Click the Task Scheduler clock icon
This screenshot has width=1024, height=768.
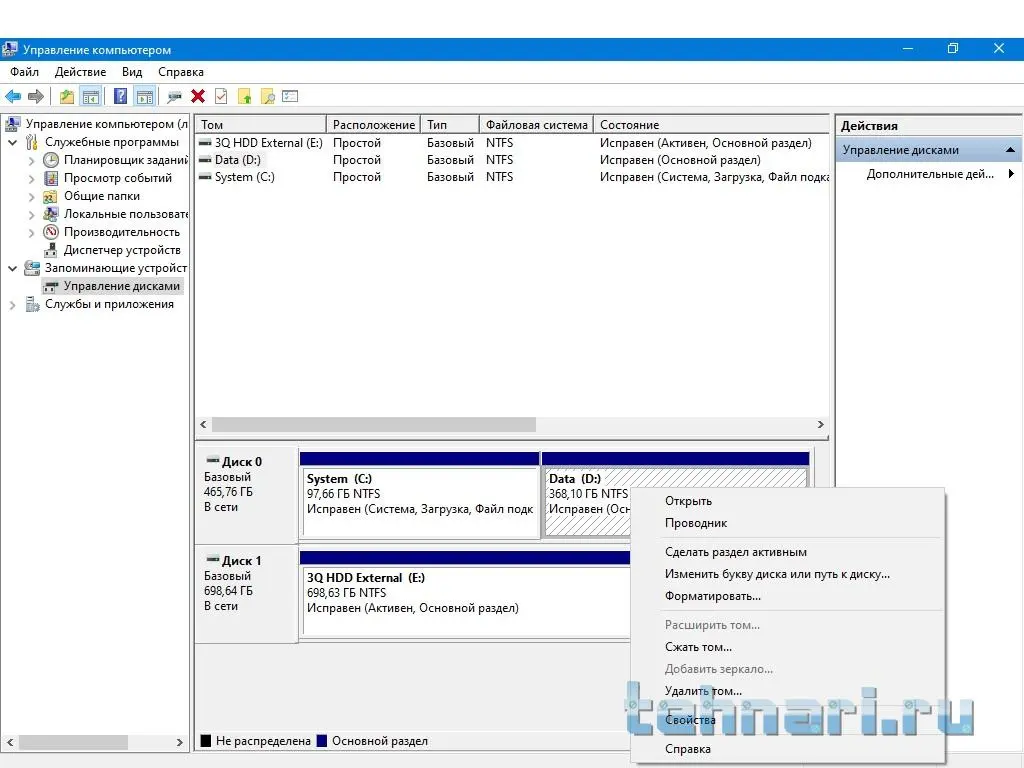(51, 160)
